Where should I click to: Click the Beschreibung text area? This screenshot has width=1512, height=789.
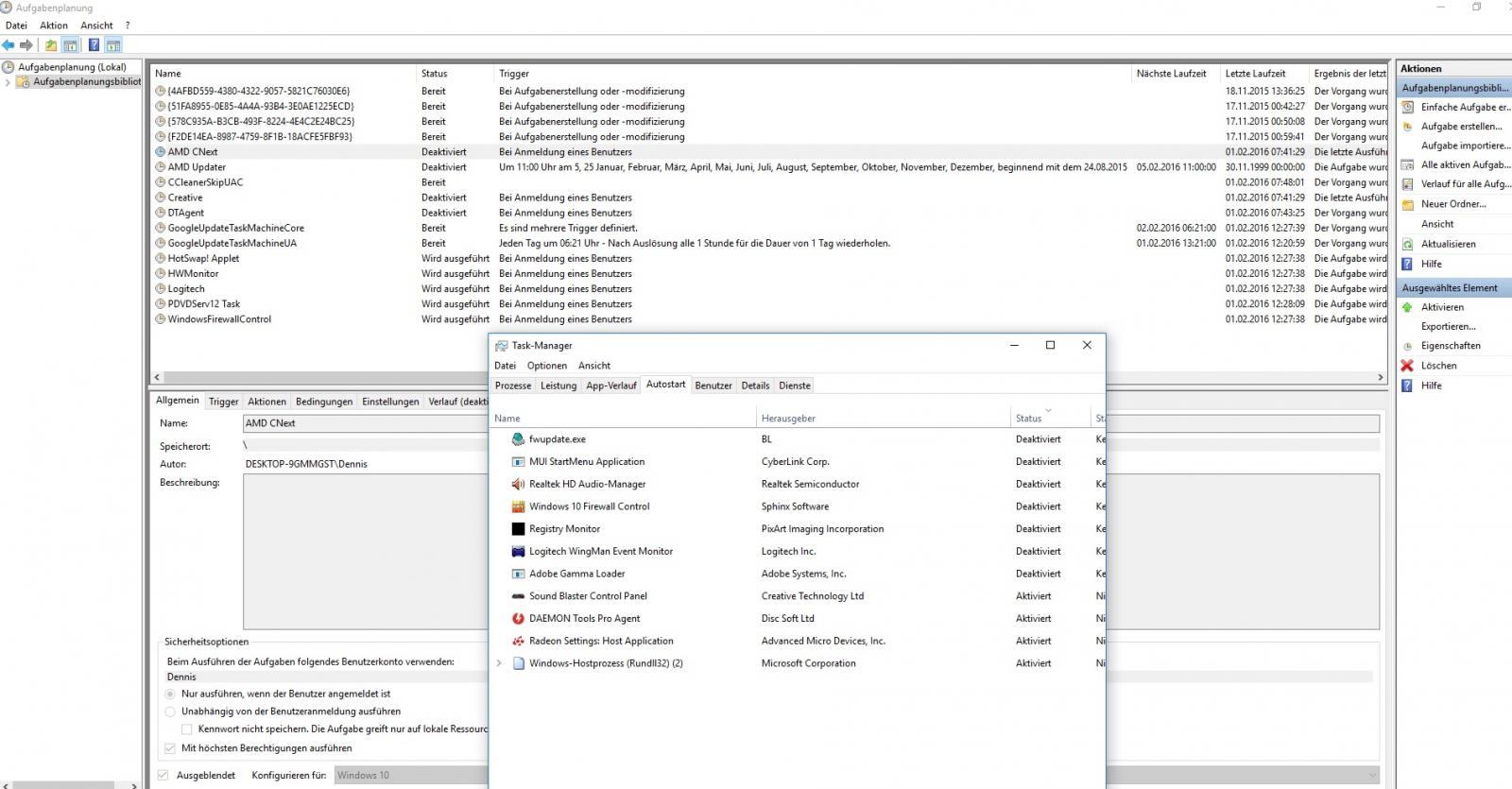coord(811,552)
